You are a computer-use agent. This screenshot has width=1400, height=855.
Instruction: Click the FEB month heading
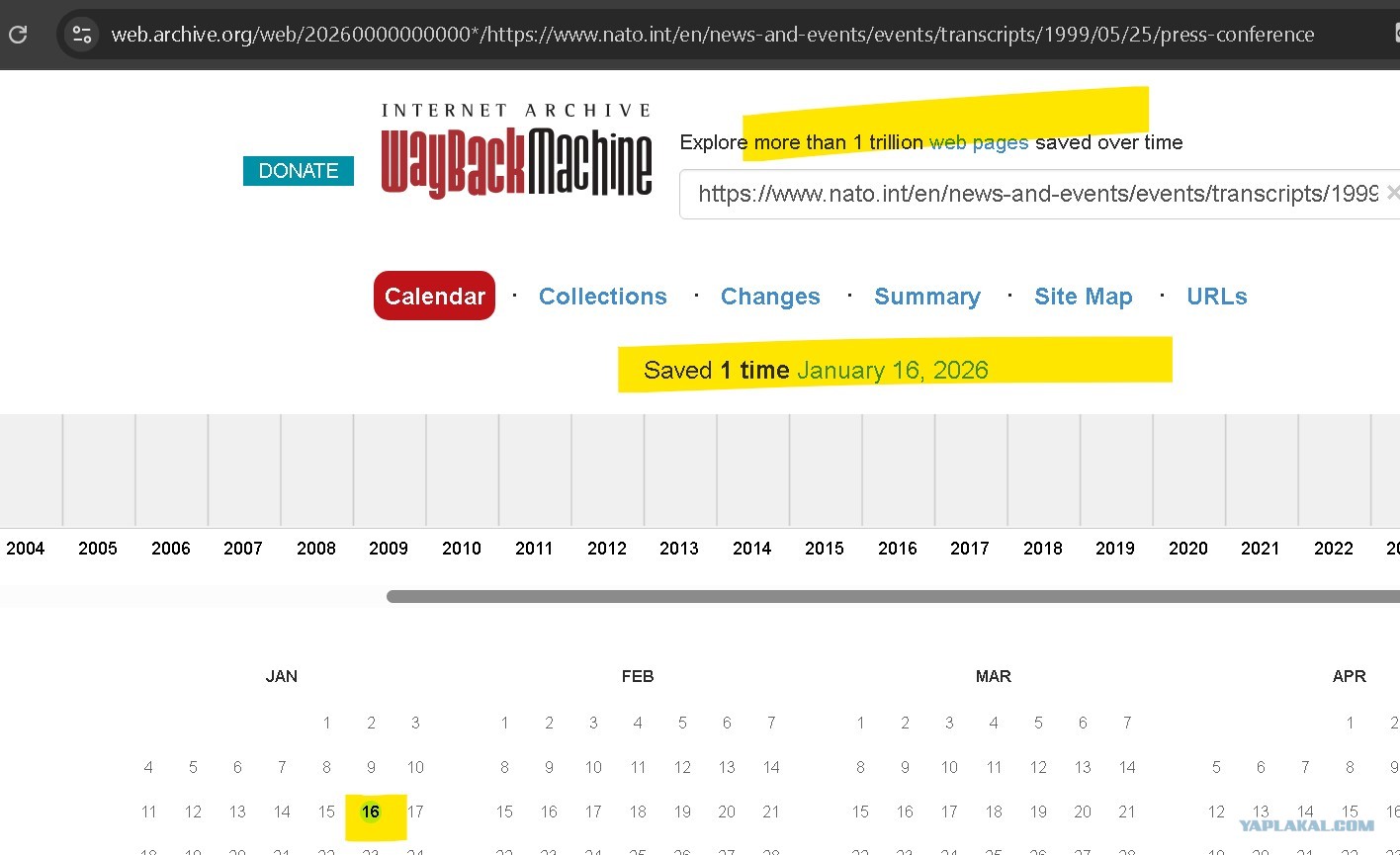pyautogui.click(x=638, y=677)
